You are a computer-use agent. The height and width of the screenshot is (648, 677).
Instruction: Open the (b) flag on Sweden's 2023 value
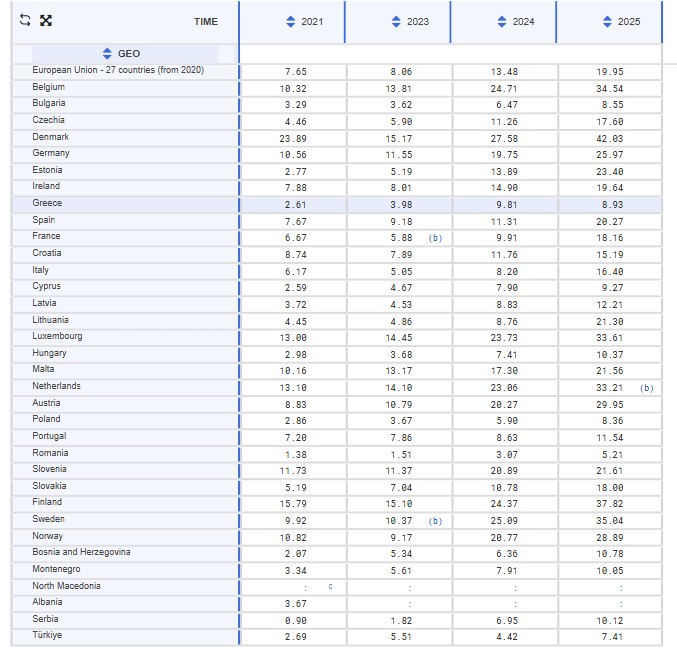point(435,520)
